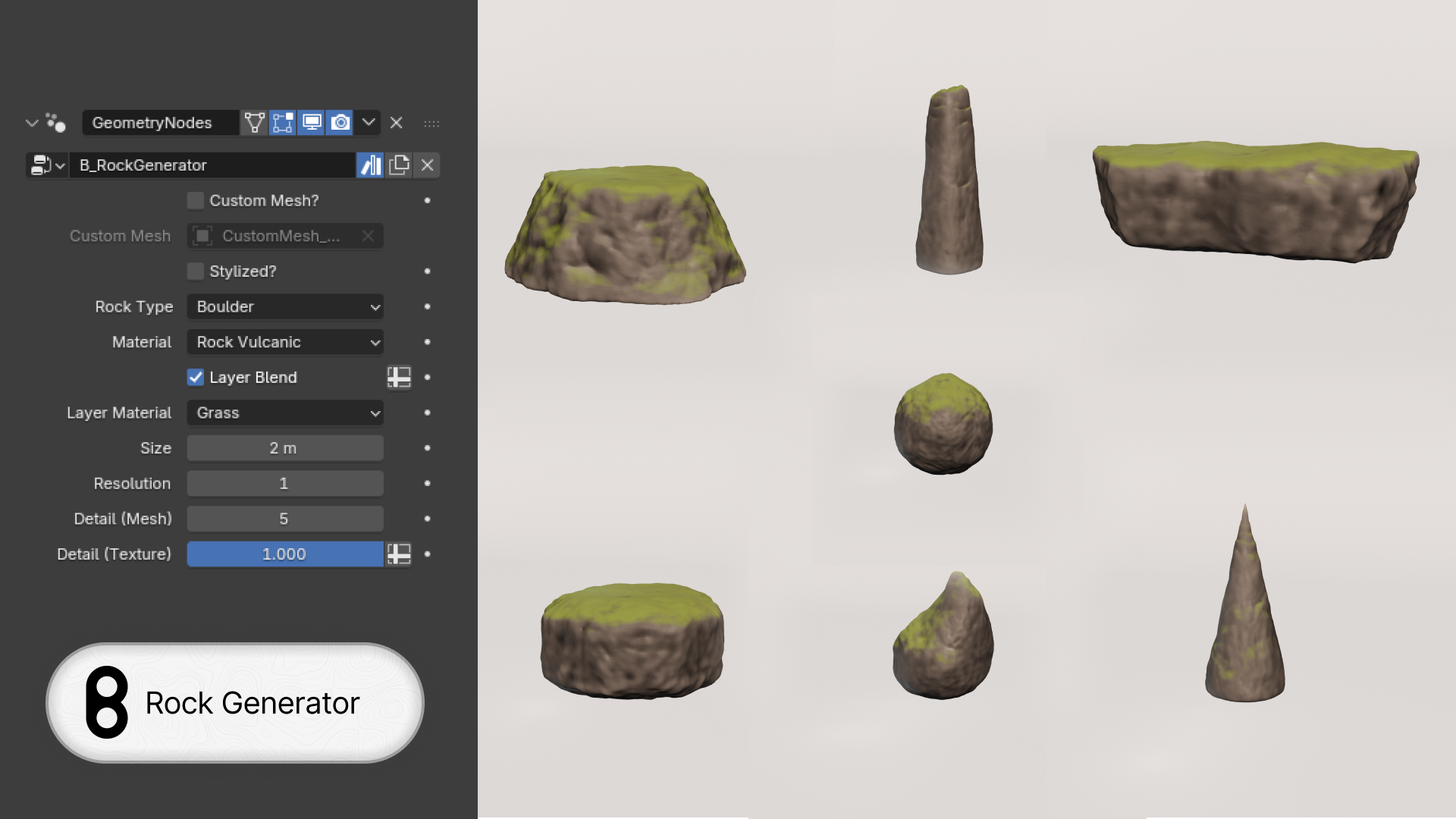Open the Material dropdown showing Rock Vulcanic

pos(284,343)
